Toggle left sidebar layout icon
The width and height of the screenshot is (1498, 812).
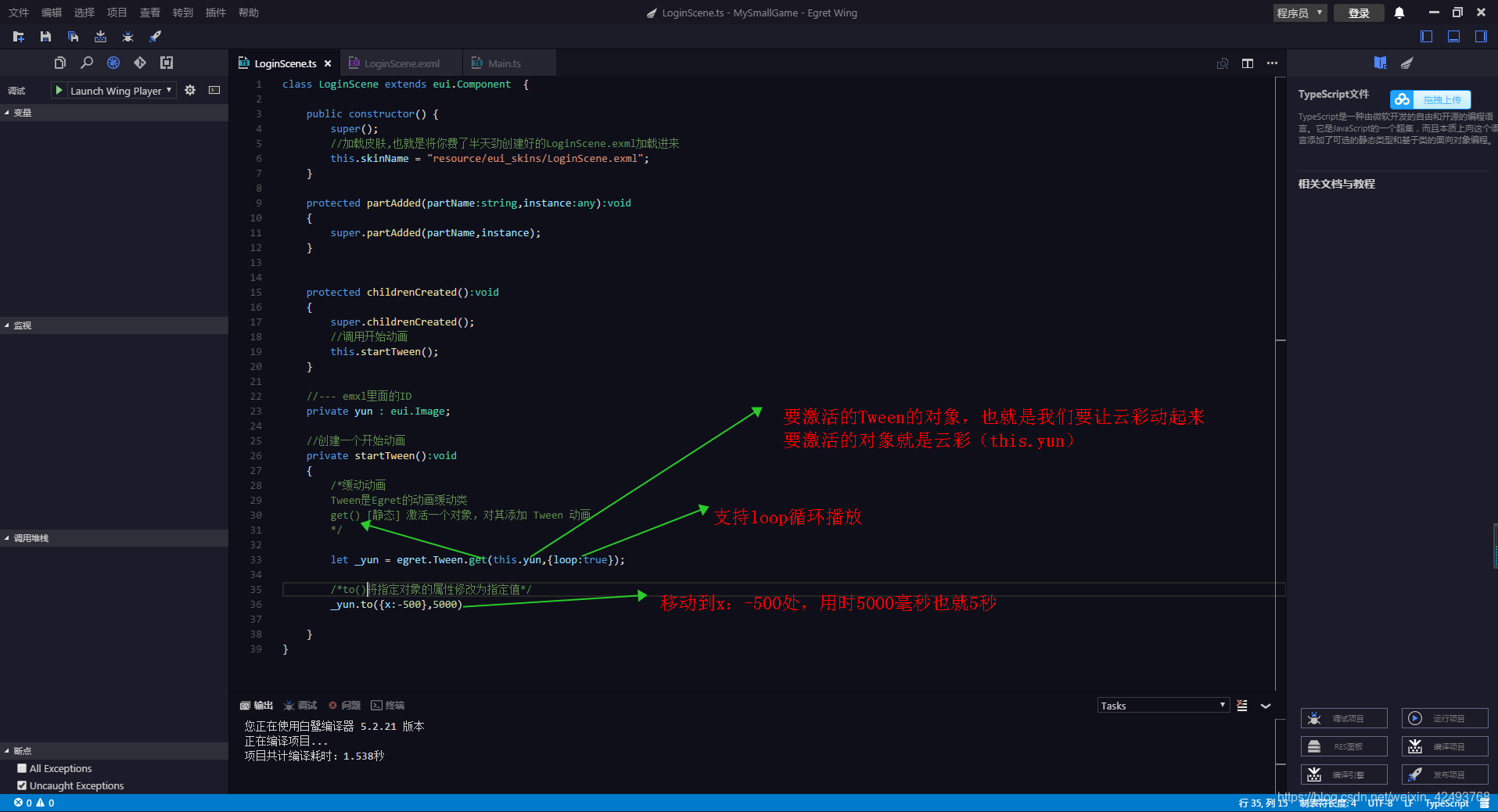(x=1426, y=37)
